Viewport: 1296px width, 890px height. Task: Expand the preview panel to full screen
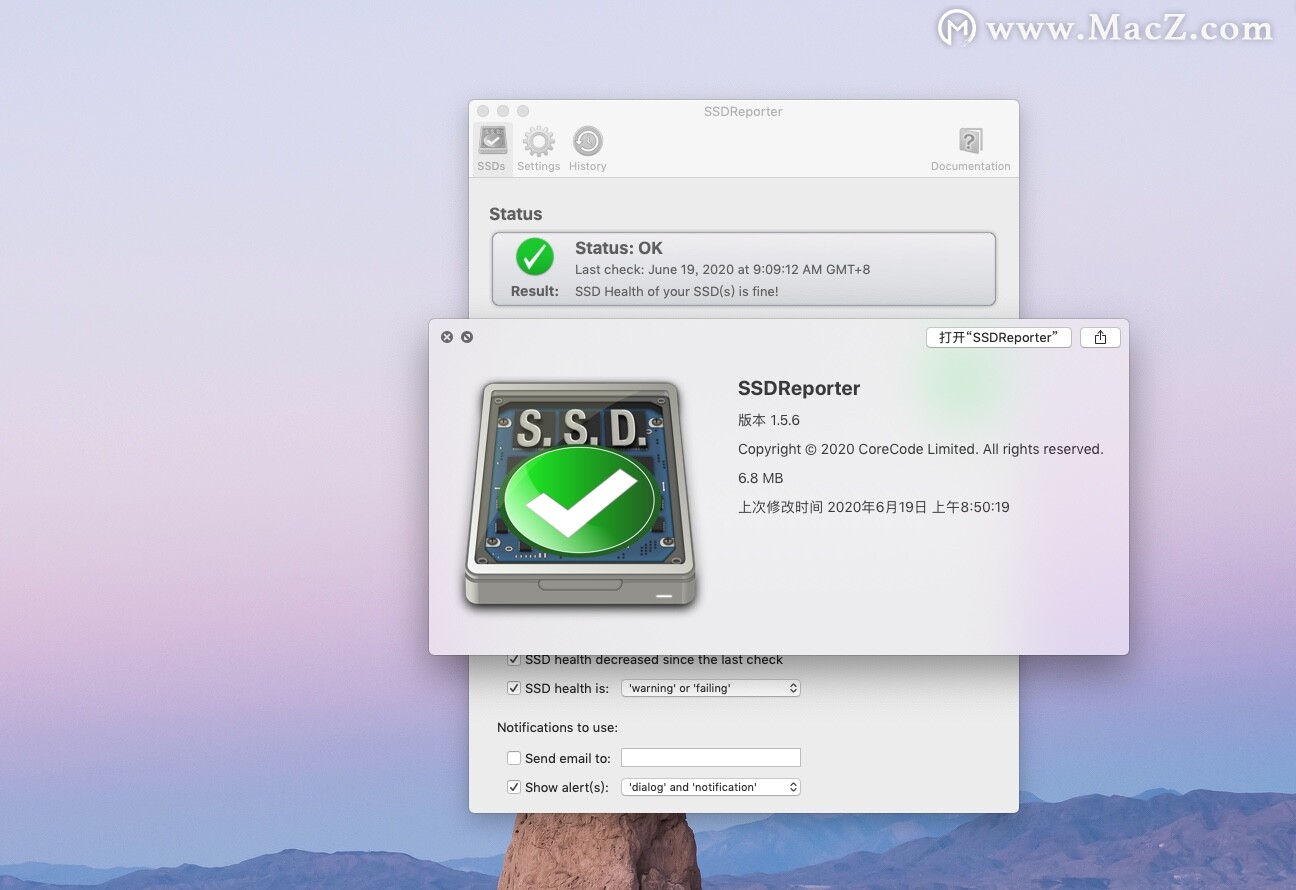pos(467,337)
